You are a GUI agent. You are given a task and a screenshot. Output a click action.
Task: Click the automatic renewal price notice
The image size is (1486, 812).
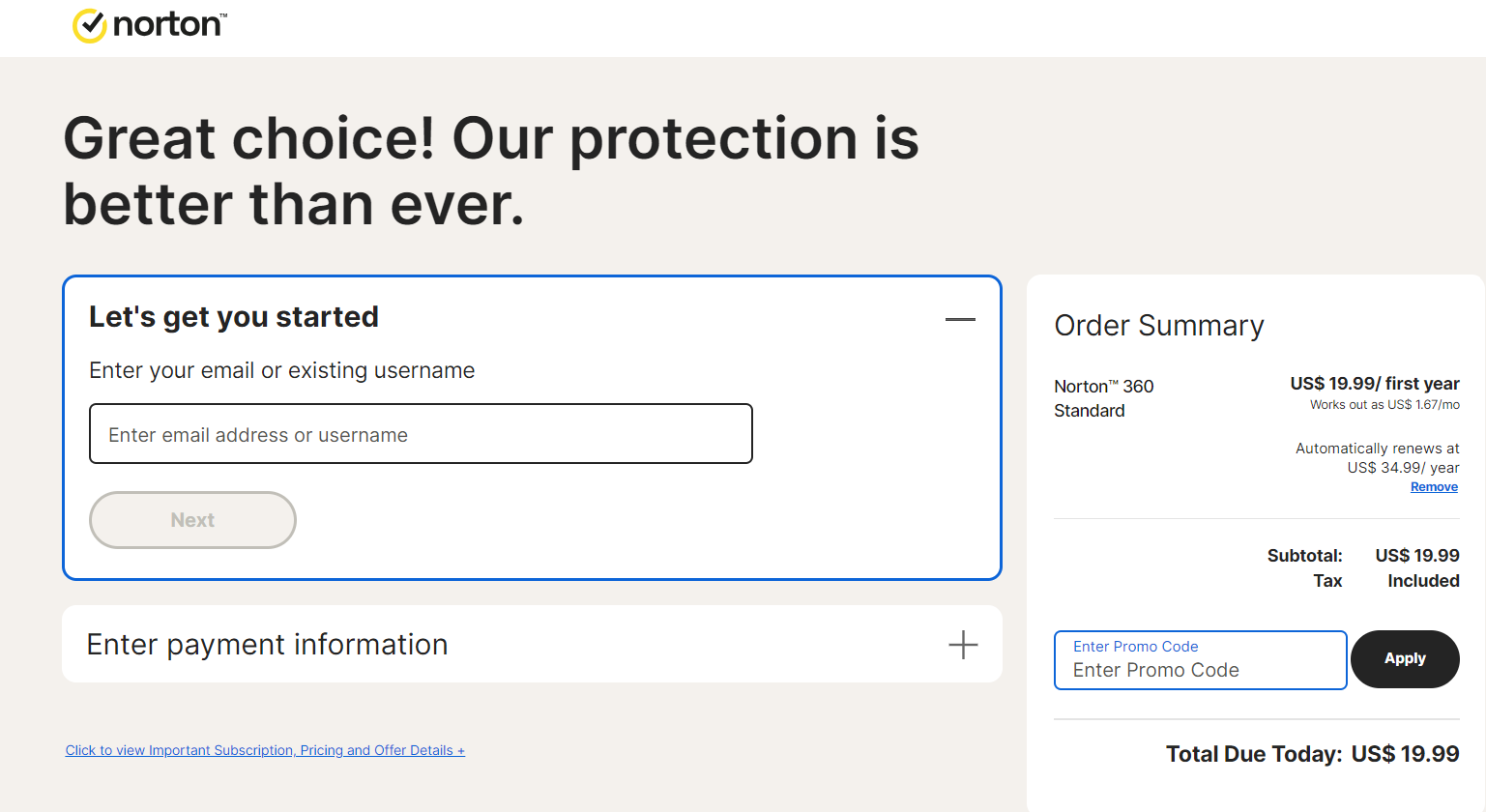pos(1377,458)
